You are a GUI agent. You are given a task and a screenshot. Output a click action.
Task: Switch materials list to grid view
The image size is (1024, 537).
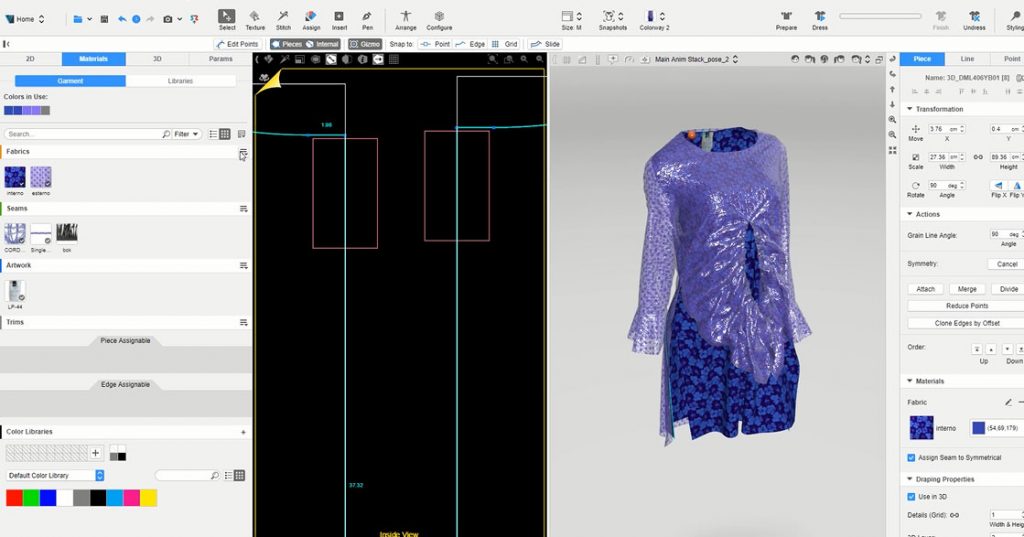225,134
